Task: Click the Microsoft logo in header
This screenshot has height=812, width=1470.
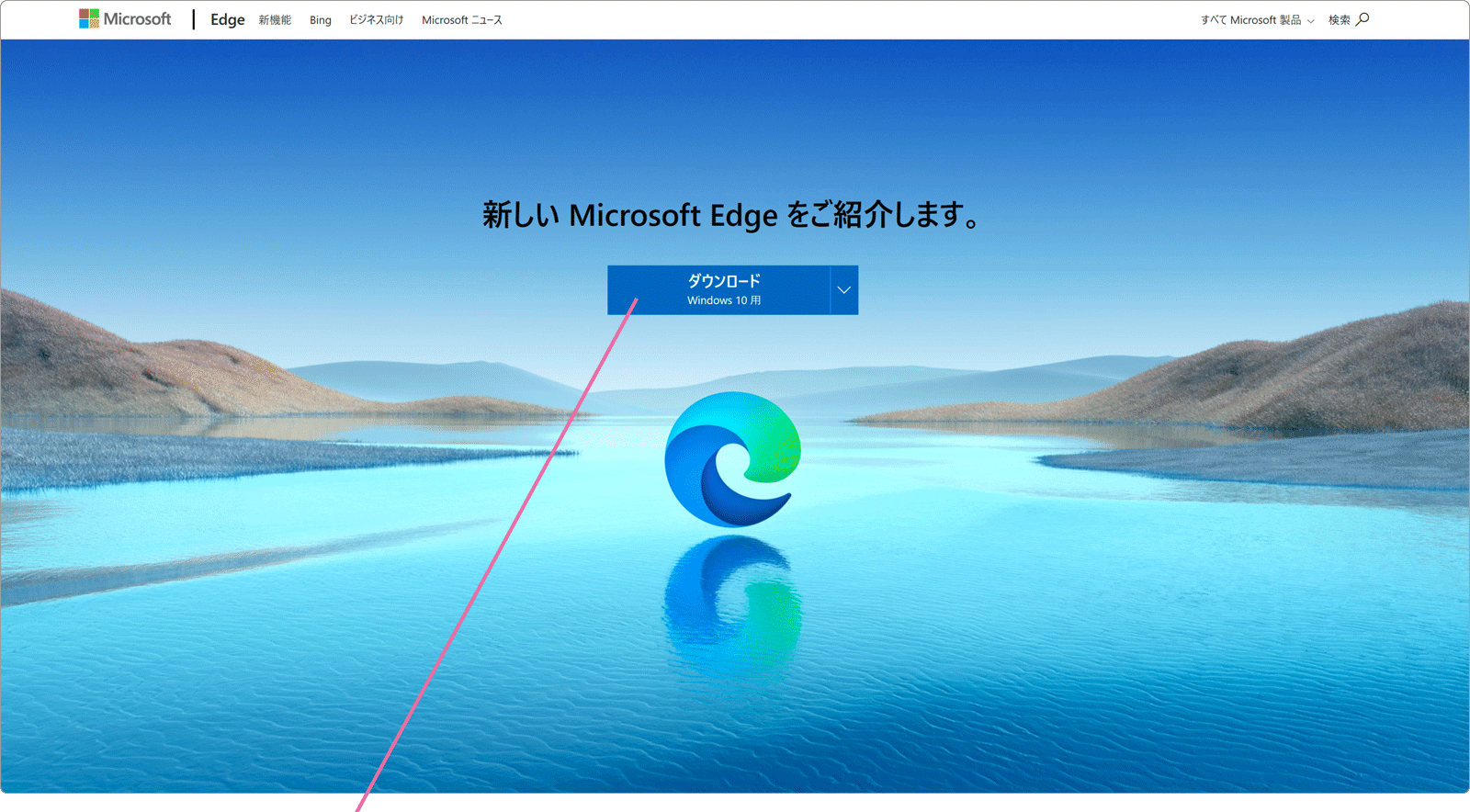Action: (x=125, y=19)
